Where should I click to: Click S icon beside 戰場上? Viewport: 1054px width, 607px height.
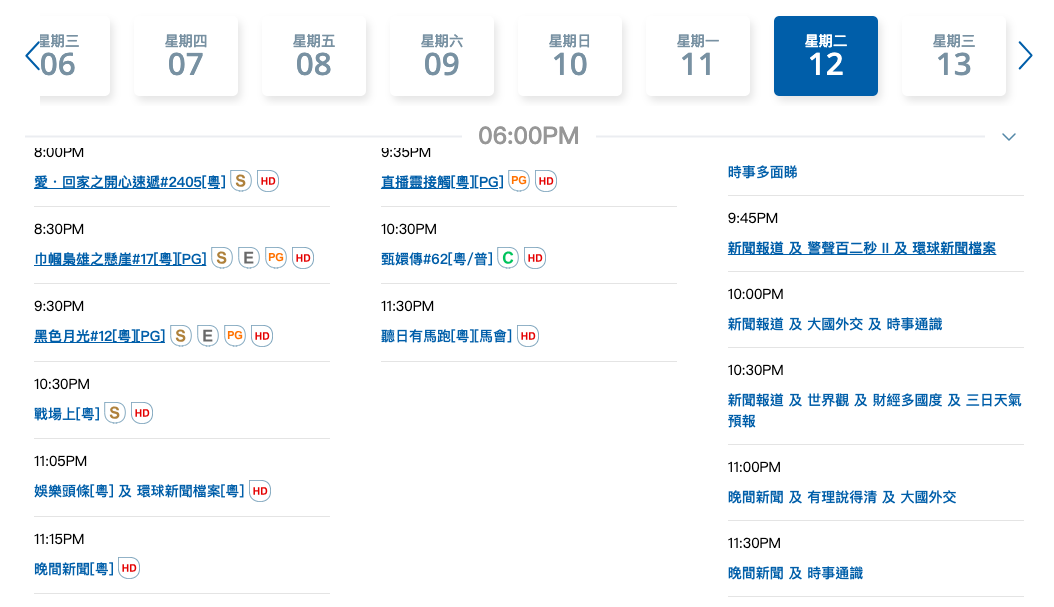115,413
